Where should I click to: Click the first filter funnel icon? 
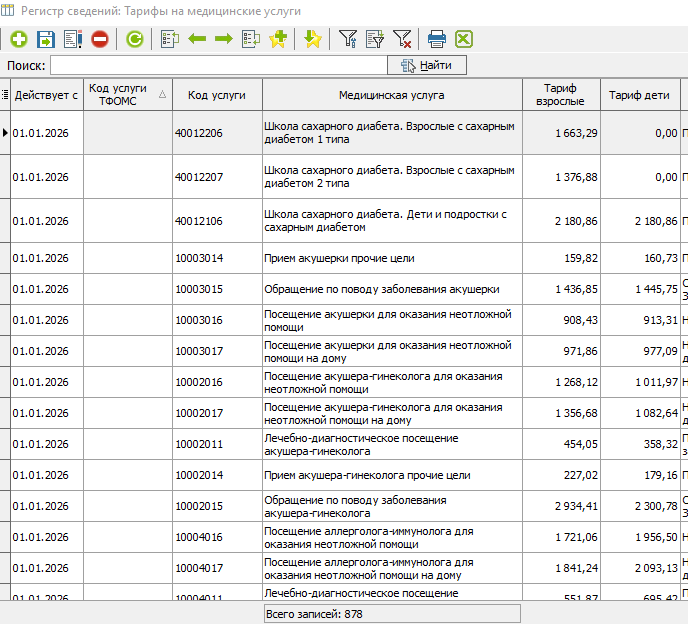click(347, 39)
